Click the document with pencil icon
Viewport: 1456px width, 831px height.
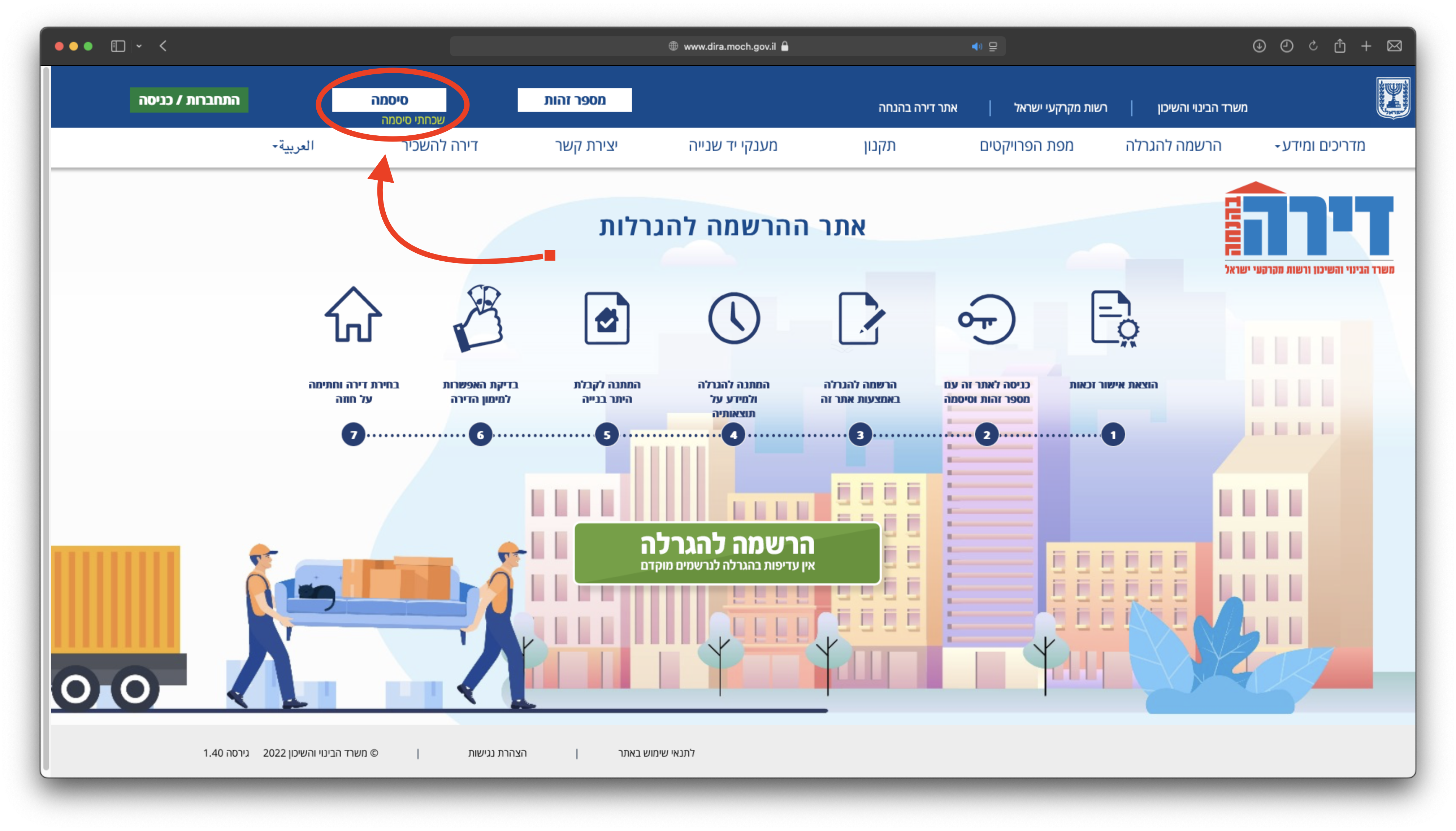[861, 318]
